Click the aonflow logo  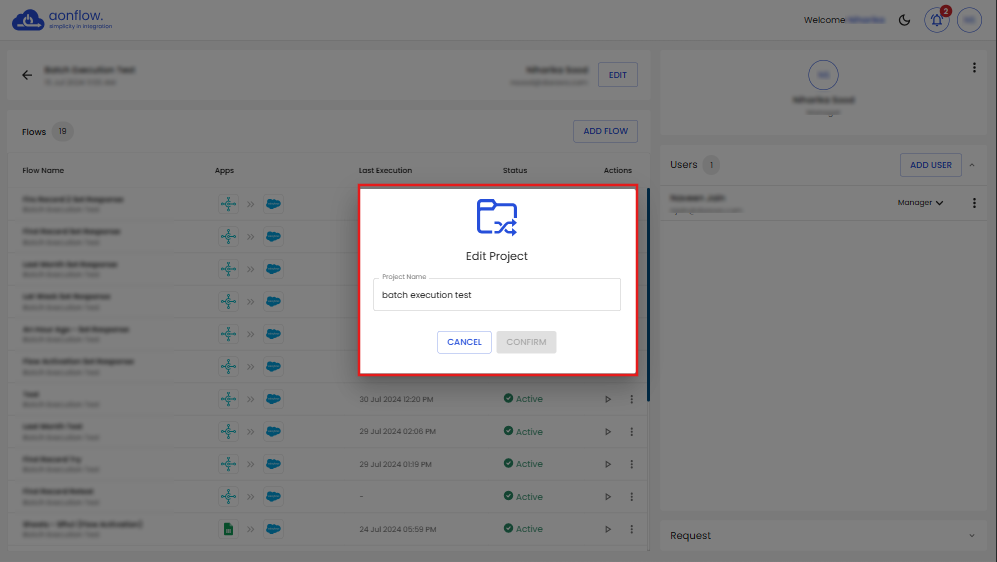click(x=62, y=20)
